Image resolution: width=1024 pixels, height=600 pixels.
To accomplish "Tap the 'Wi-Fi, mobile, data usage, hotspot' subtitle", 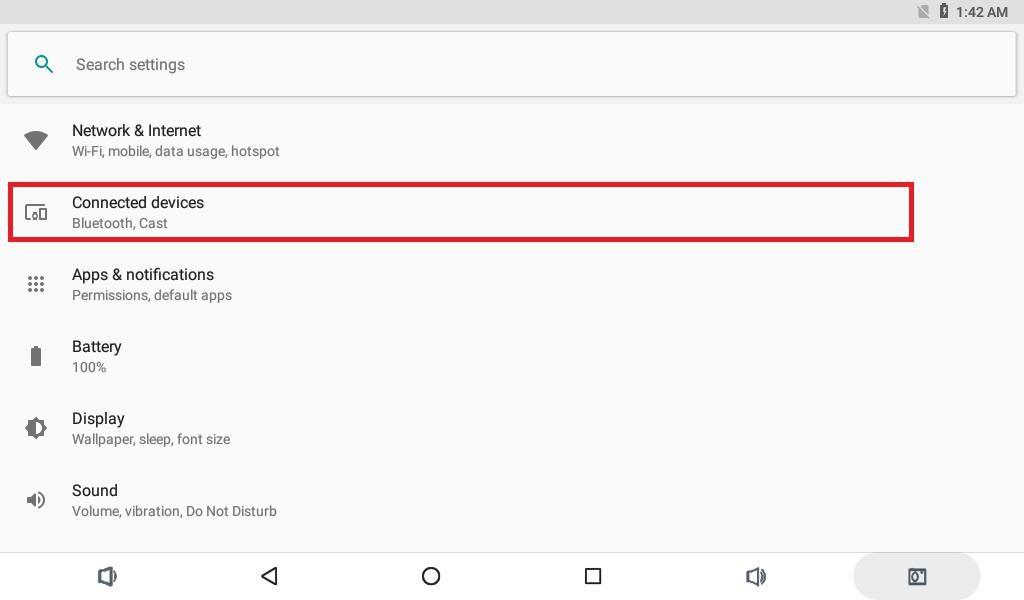I will [x=176, y=151].
